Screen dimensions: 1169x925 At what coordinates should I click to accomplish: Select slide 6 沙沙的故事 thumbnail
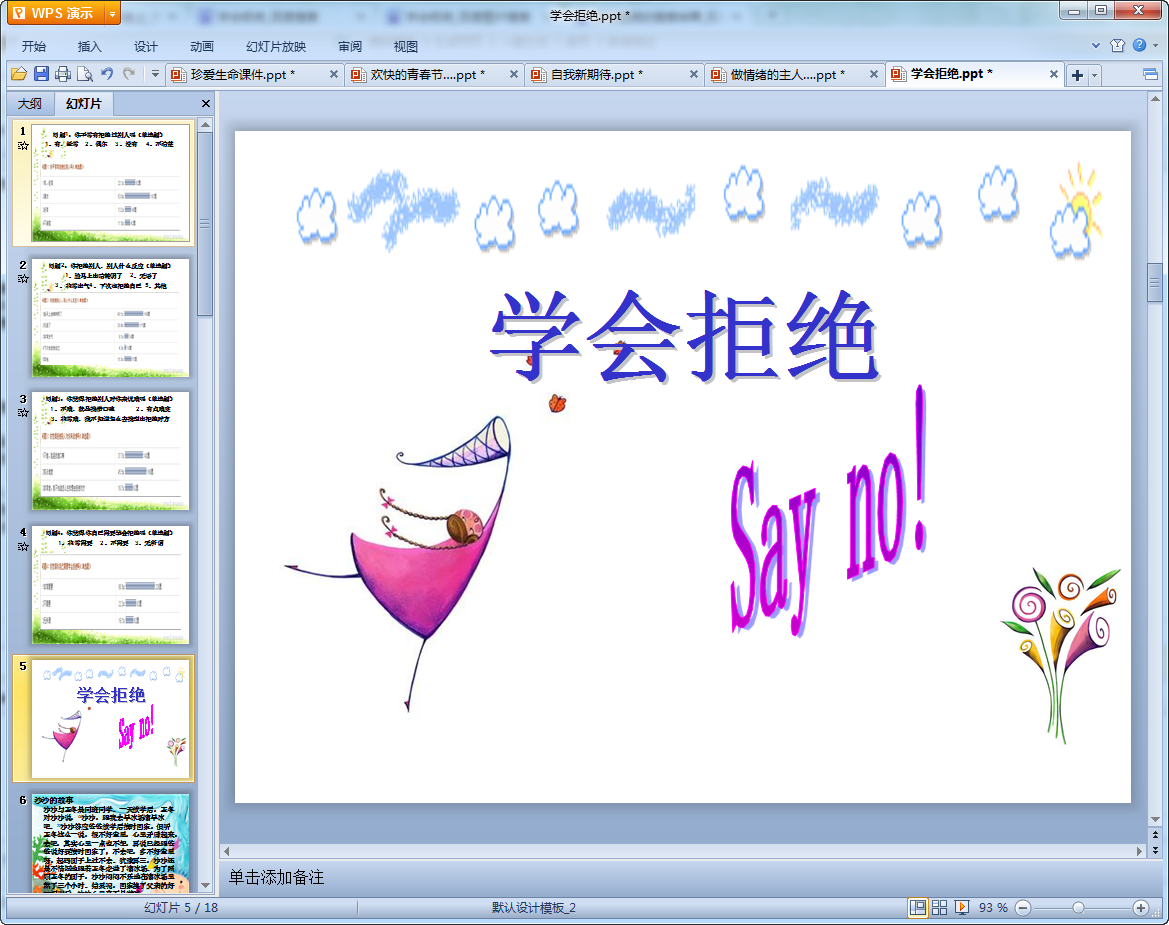pyautogui.click(x=110, y=843)
